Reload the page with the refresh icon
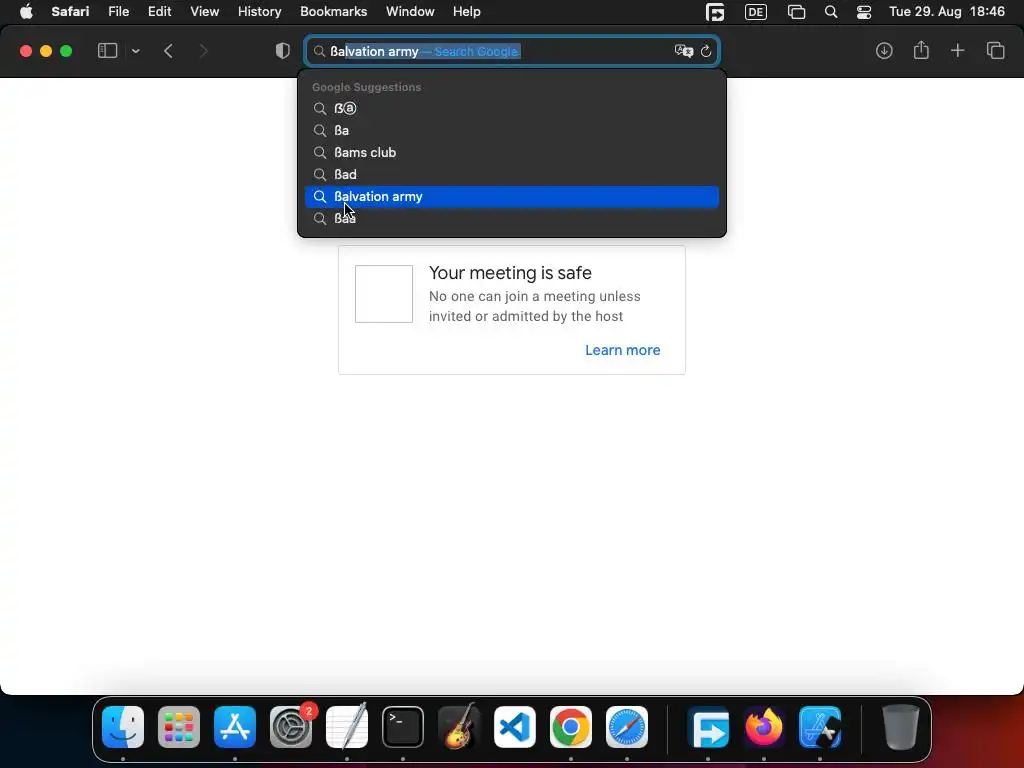The width and height of the screenshot is (1024, 768). [x=706, y=51]
